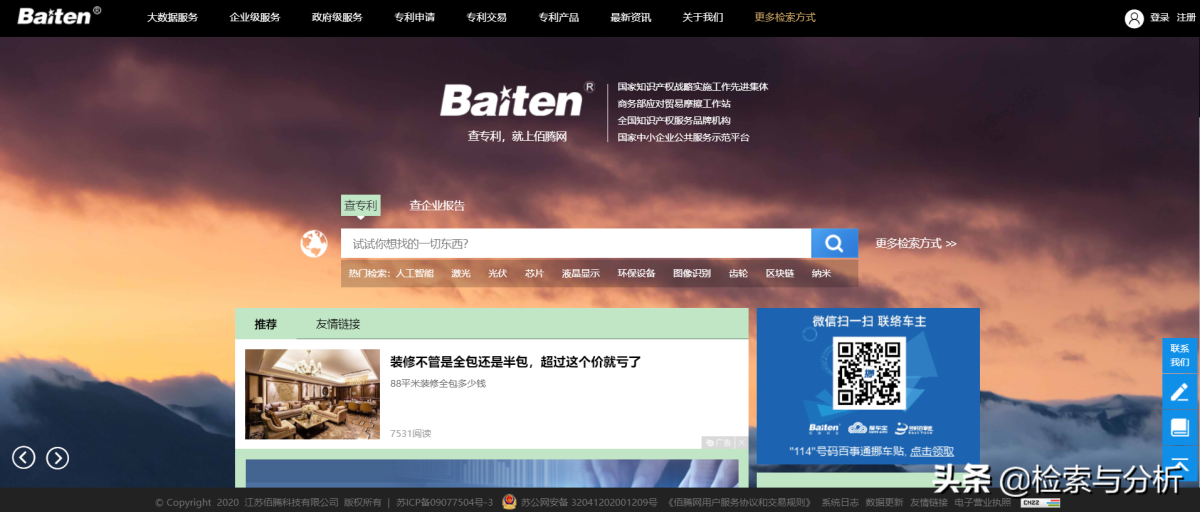Click the Baiten logo in top navigation bar
The width and height of the screenshot is (1200, 512).
point(58,16)
